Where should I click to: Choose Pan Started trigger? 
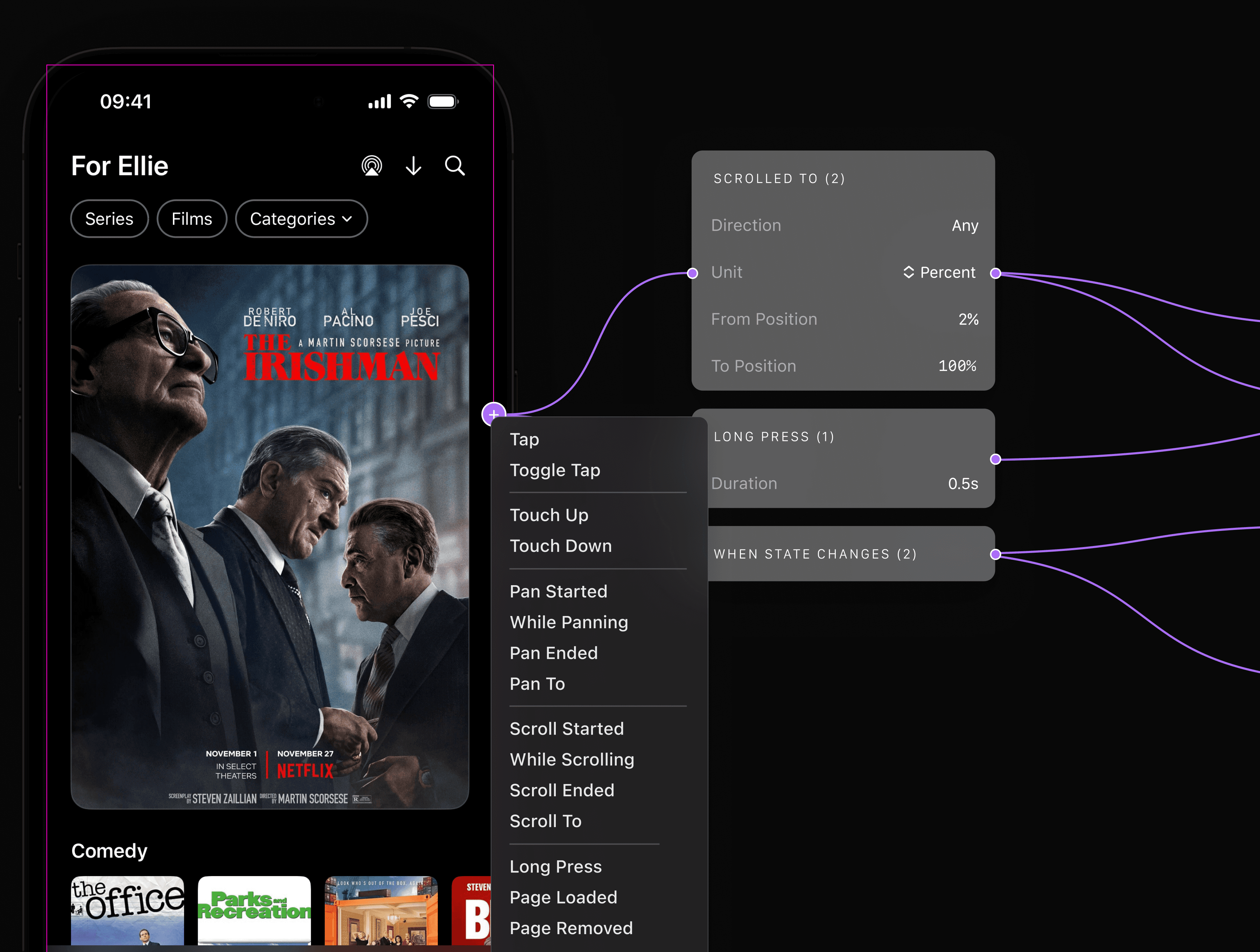pyautogui.click(x=558, y=591)
